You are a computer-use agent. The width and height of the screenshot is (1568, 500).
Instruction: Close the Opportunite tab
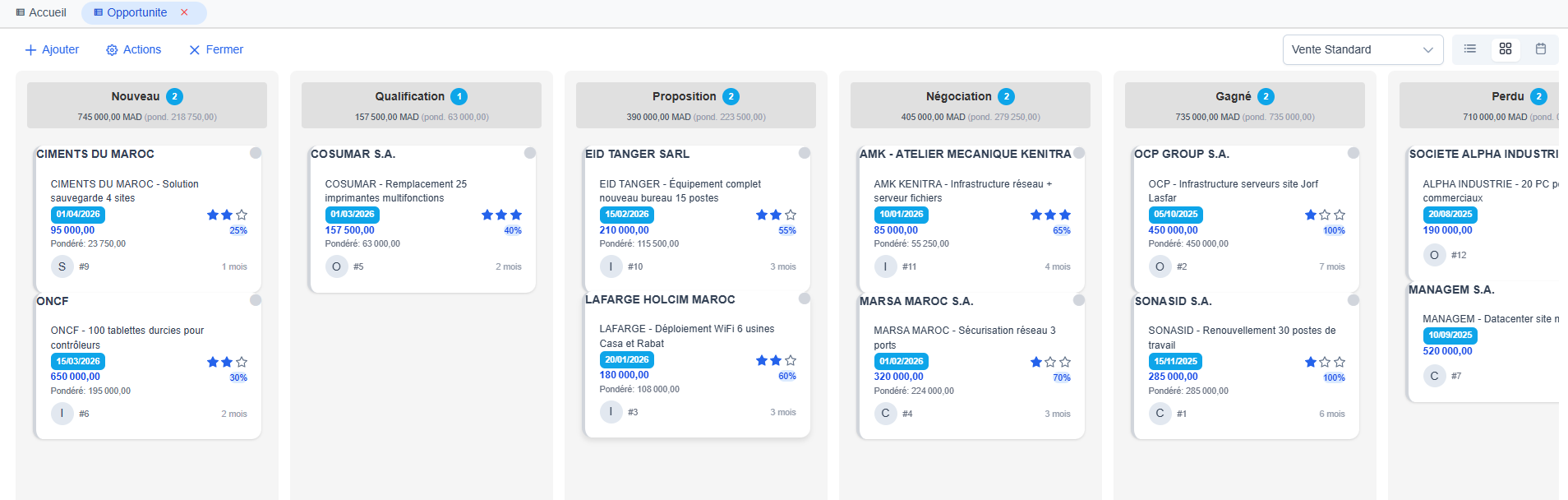[184, 12]
